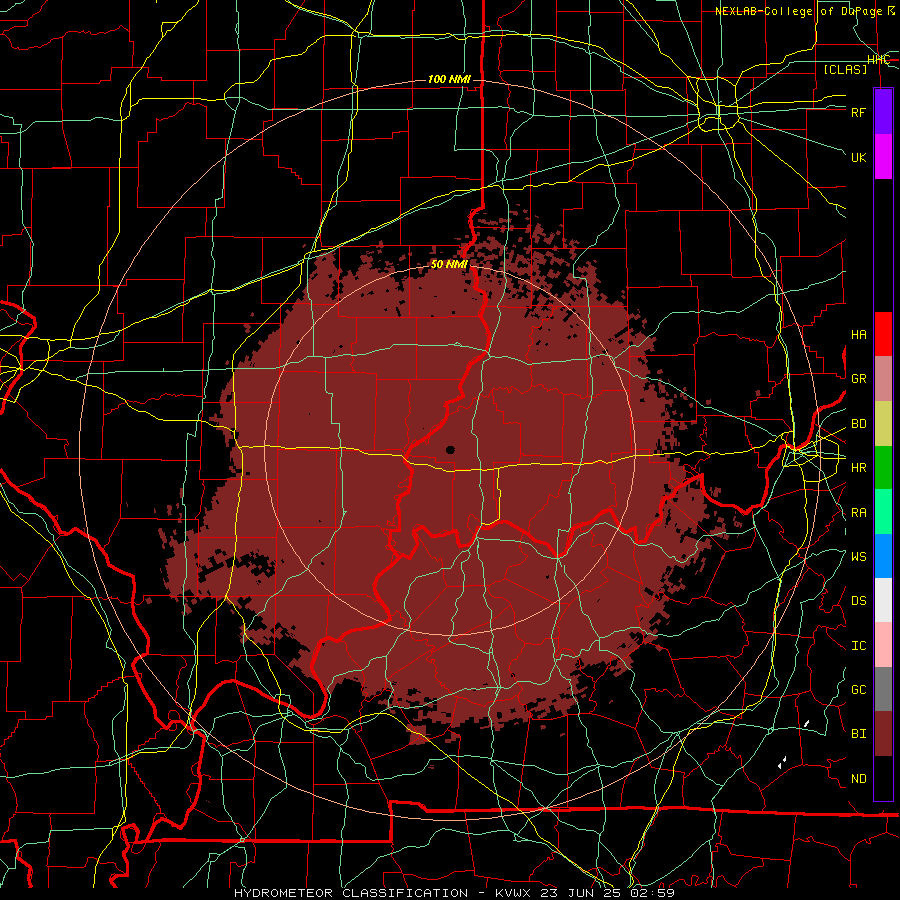Pick the HR green legend swatch
This screenshot has width=900, height=900.
click(x=883, y=468)
